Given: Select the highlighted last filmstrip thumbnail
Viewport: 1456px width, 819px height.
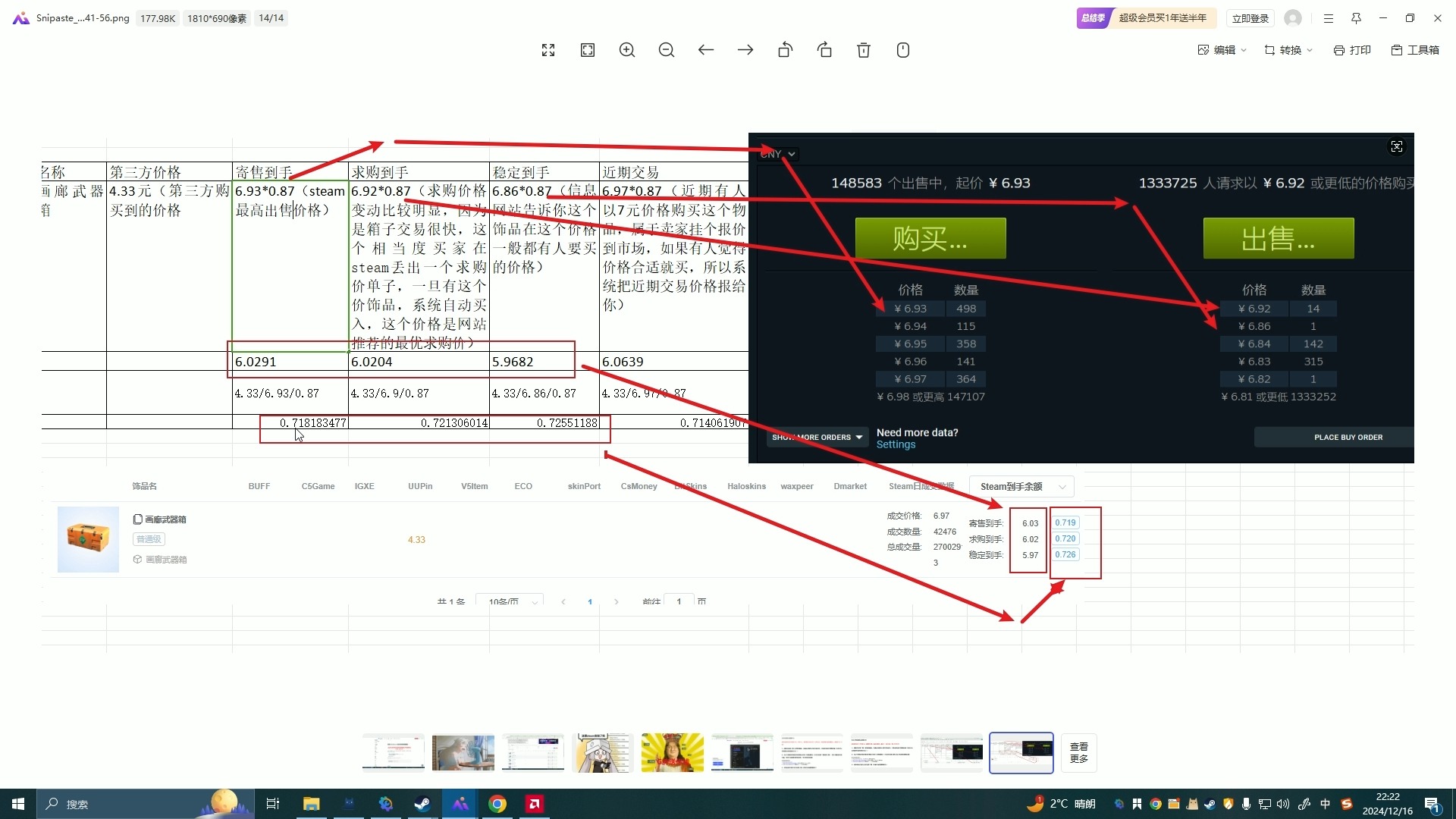Looking at the screenshot, I should pyautogui.click(x=1021, y=752).
